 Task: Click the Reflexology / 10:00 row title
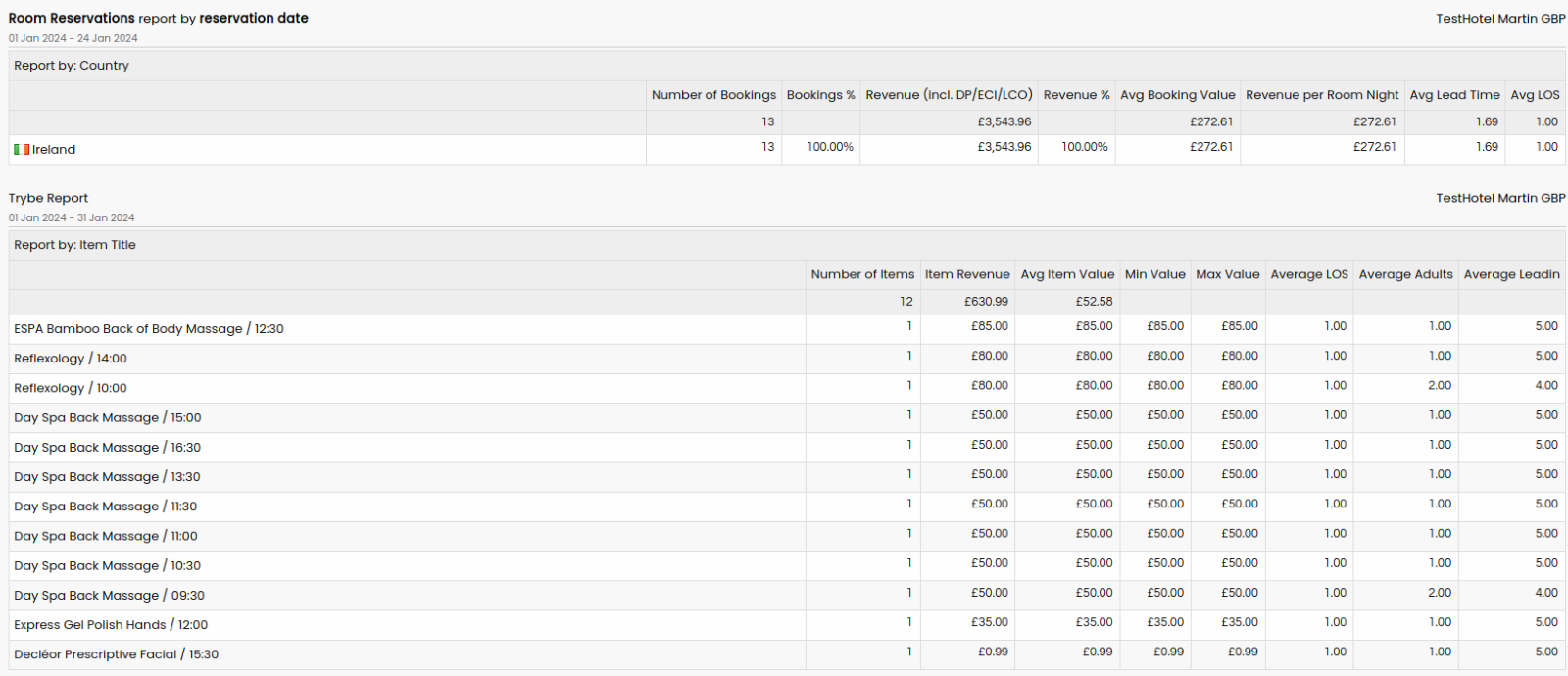(x=71, y=389)
